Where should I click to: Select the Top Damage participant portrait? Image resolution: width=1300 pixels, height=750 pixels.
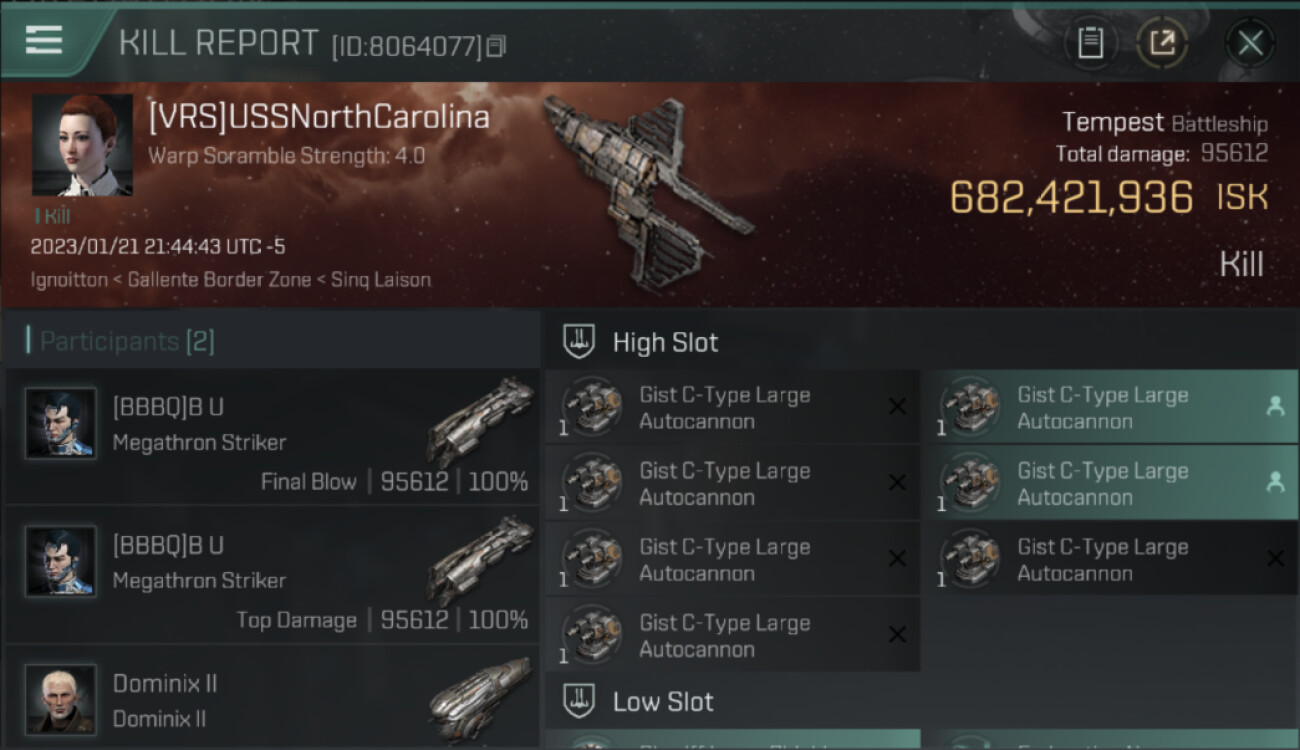point(61,561)
